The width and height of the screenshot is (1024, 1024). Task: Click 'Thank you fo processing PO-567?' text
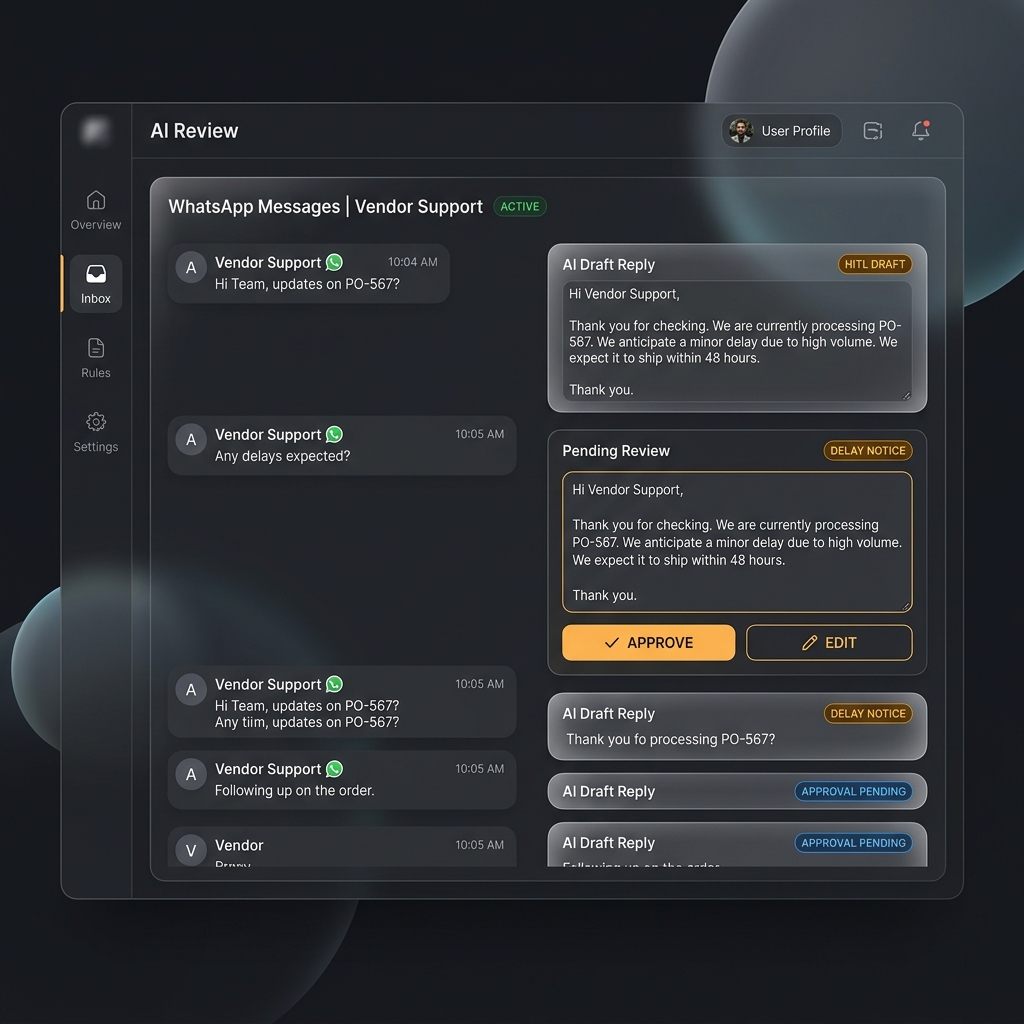[x=670, y=739]
